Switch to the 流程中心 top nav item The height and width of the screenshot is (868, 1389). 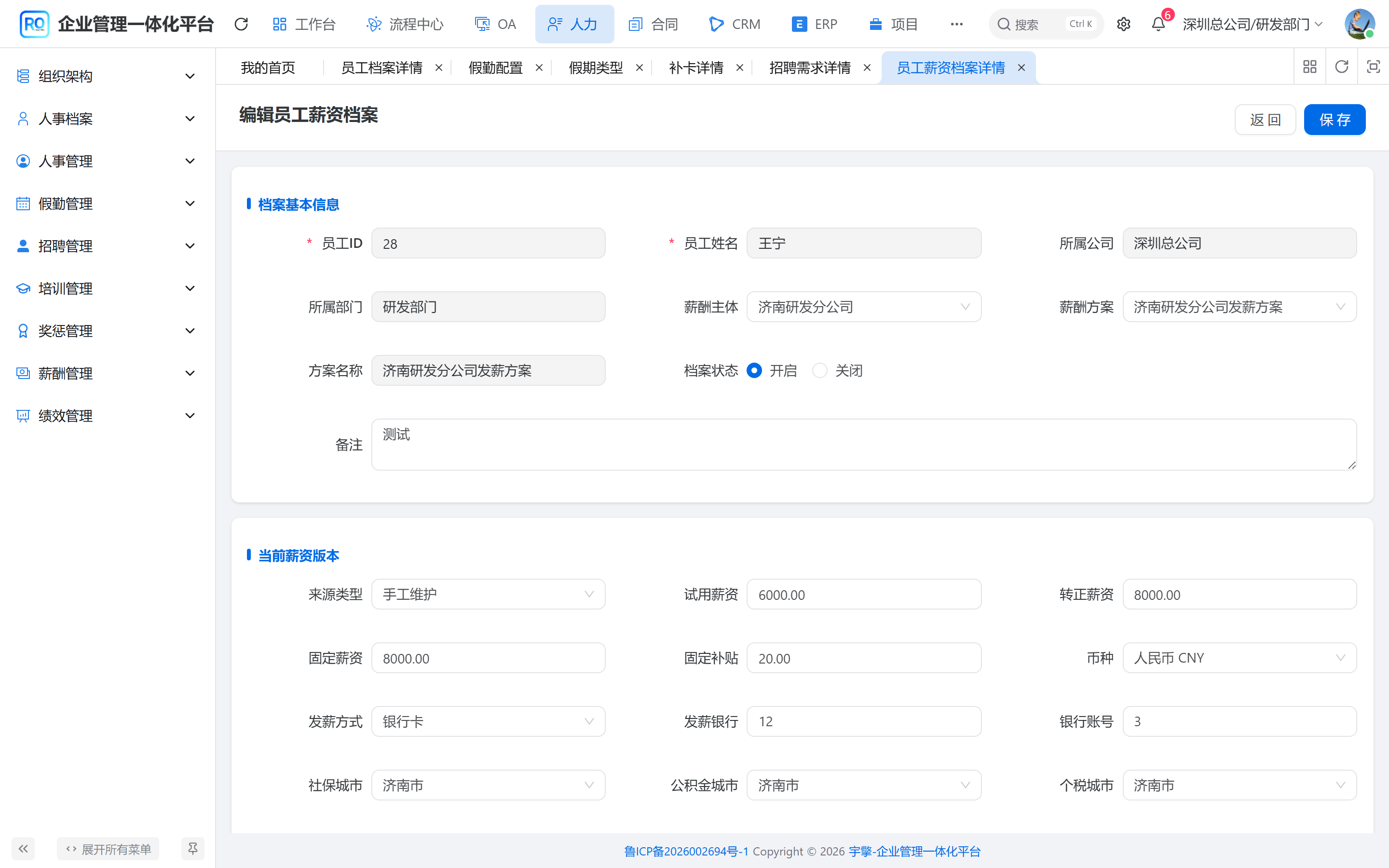tap(405, 24)
